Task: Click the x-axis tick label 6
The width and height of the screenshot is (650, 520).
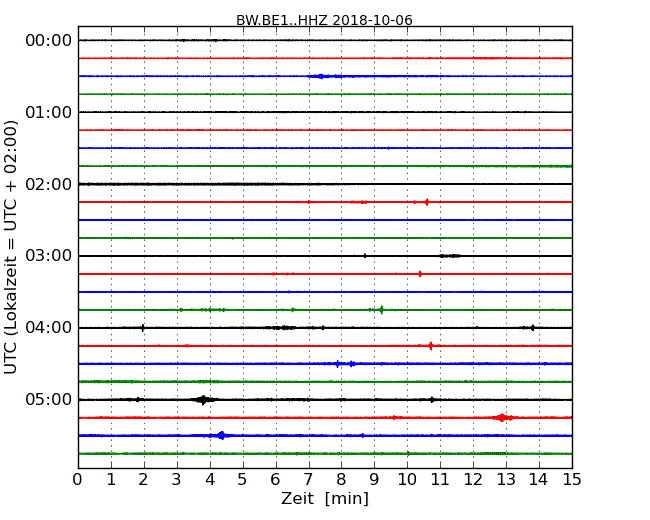Action: point(275,479)
